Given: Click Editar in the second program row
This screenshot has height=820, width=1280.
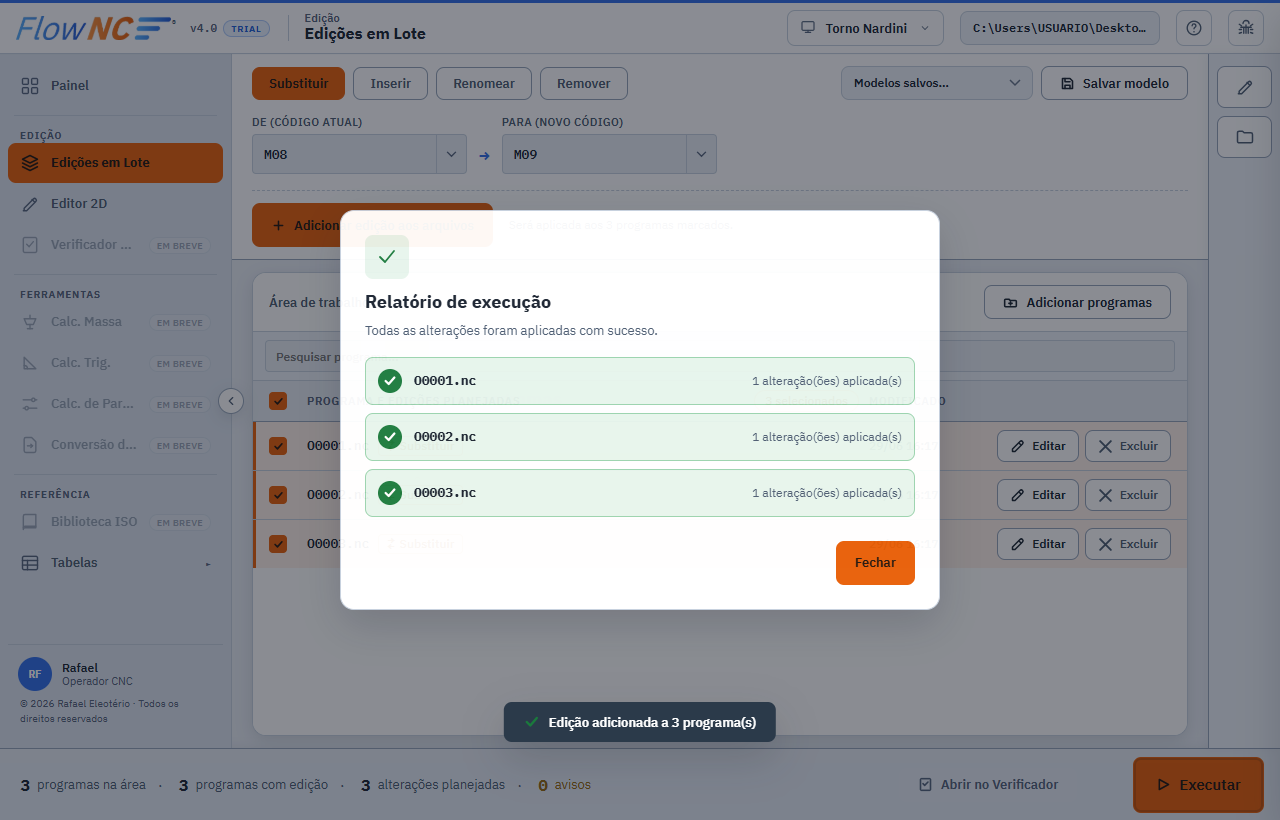Looking at the screenshot, I should click(x=1038, y=495).
